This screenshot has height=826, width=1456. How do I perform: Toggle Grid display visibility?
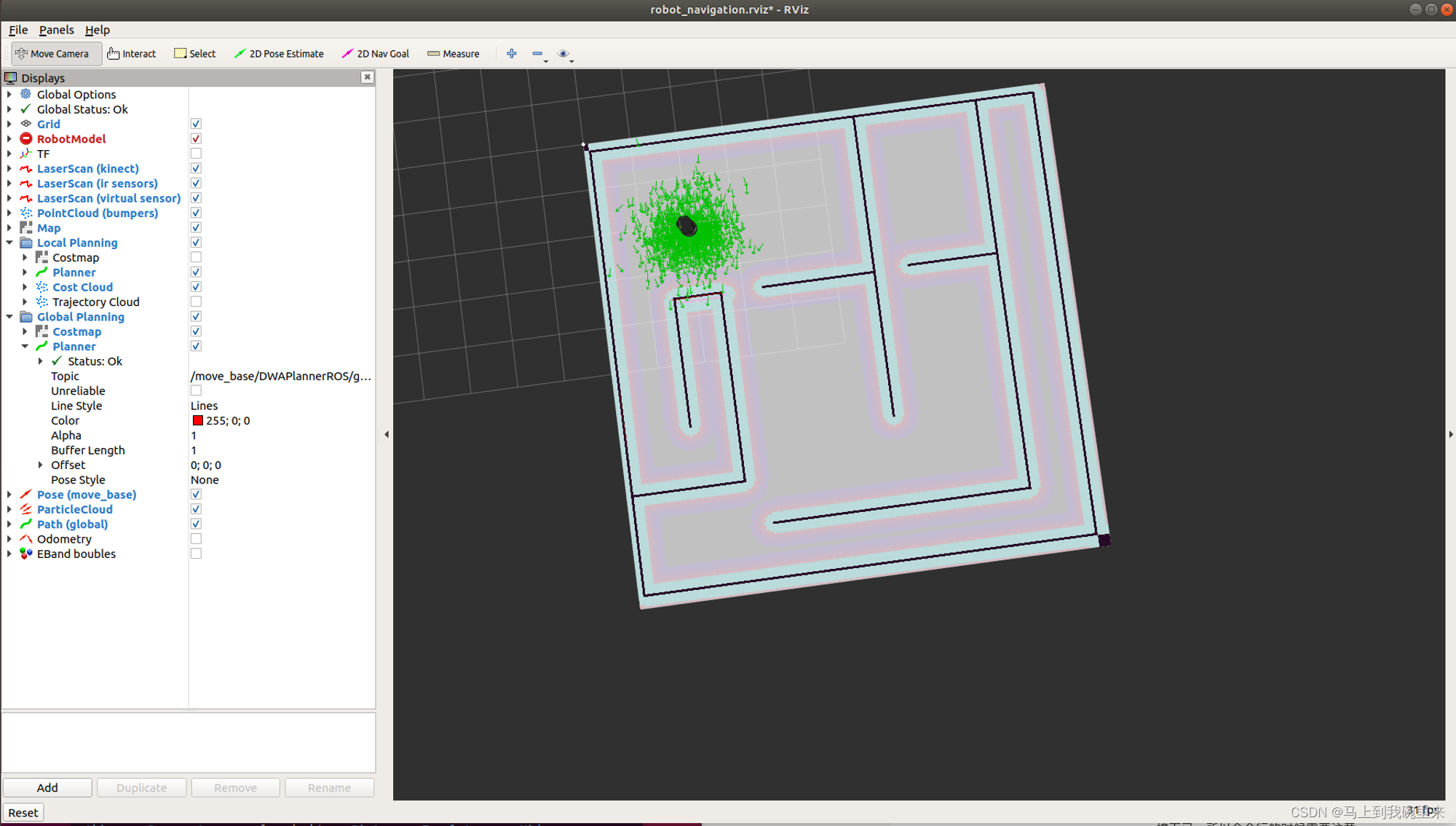click(x=196, y=123)
